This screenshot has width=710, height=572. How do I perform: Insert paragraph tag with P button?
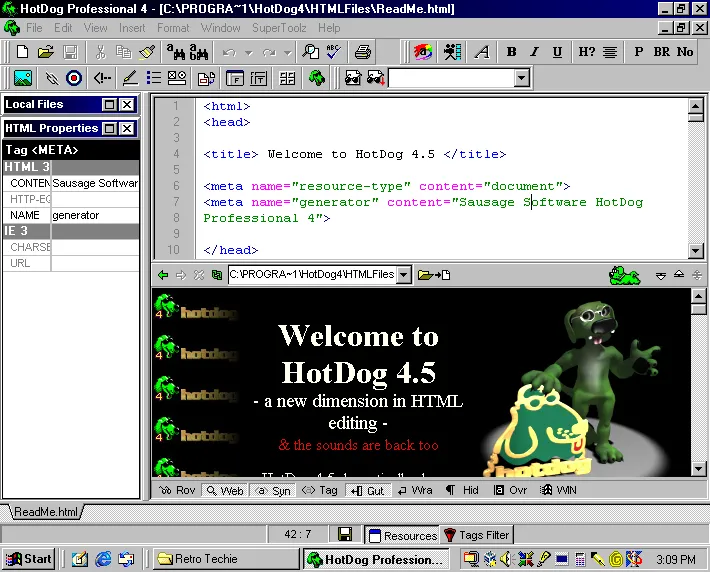(x=638, y=52)
